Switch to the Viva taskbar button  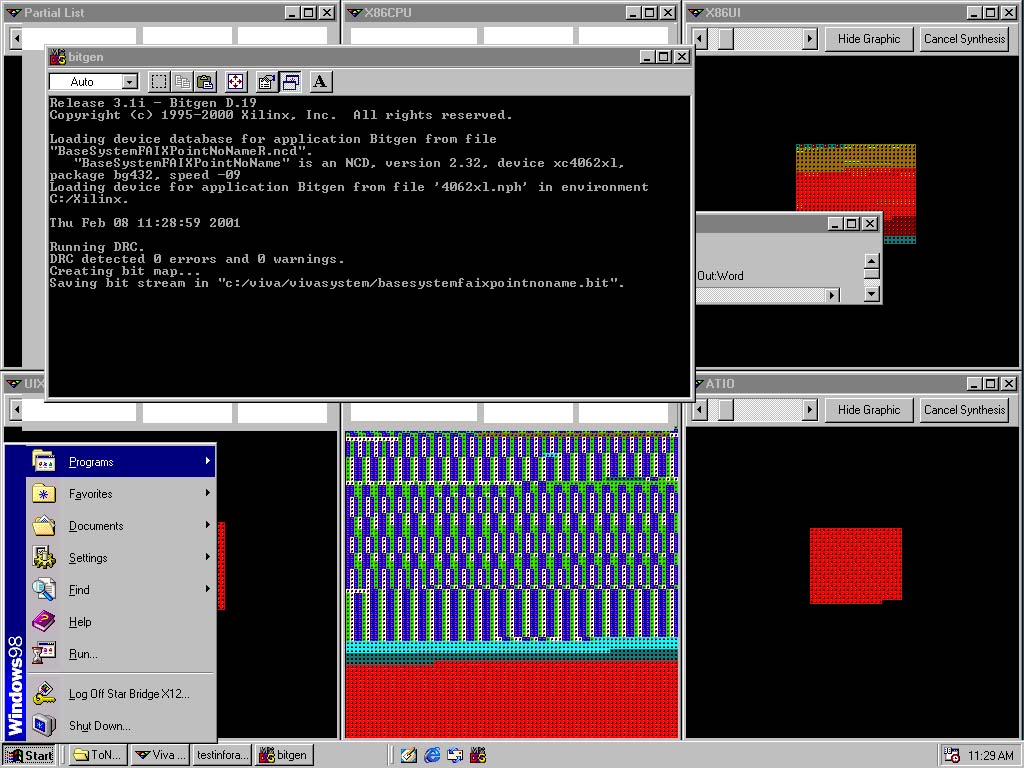click(160, 755)
